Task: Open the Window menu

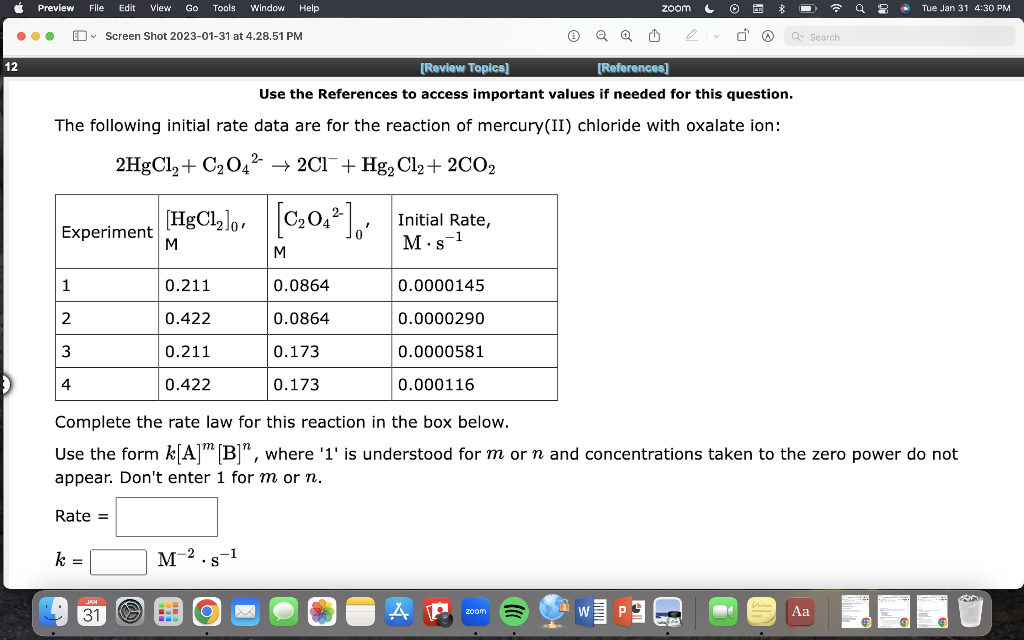Action: [x=266, y=8]
